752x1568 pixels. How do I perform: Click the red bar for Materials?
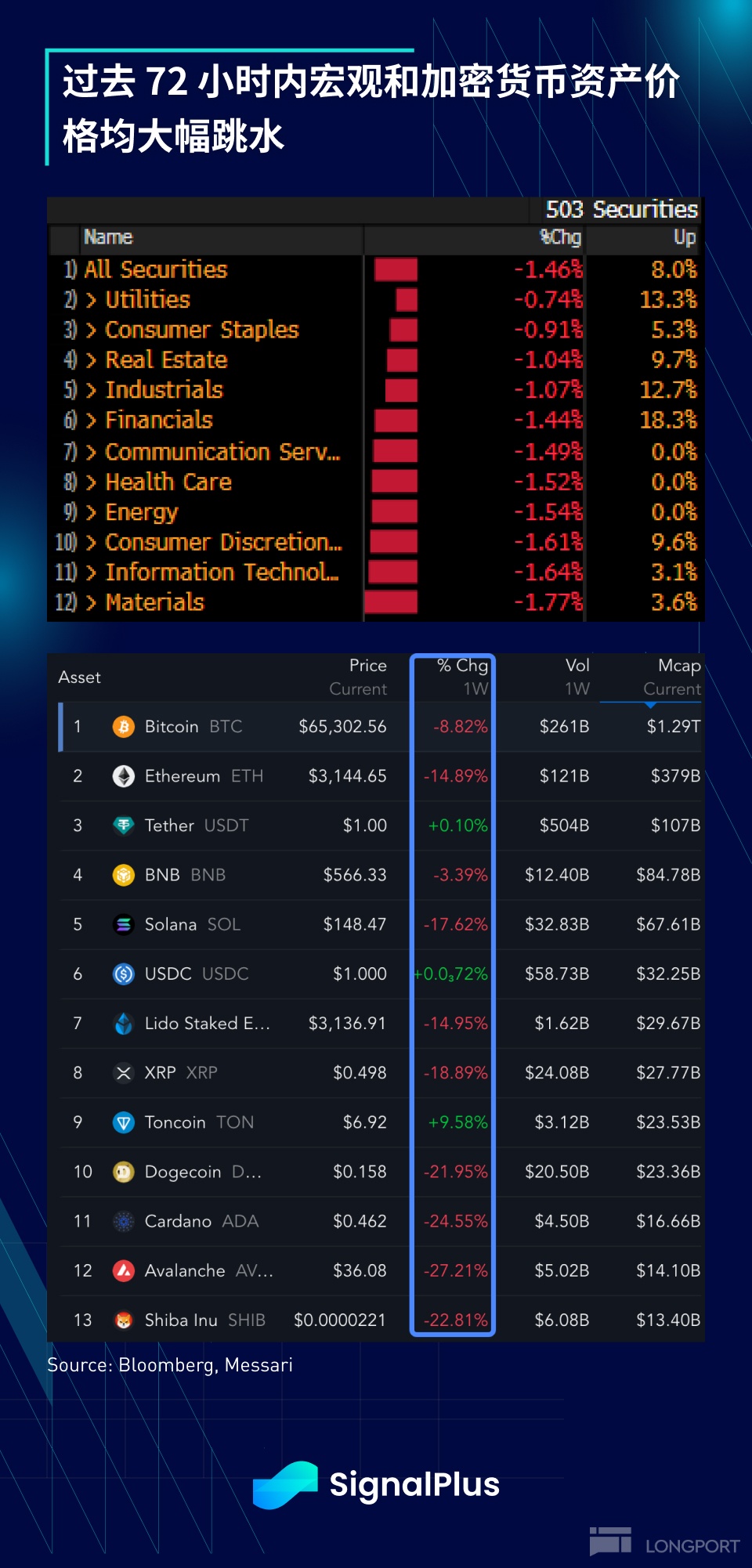[x=391, y=602]
